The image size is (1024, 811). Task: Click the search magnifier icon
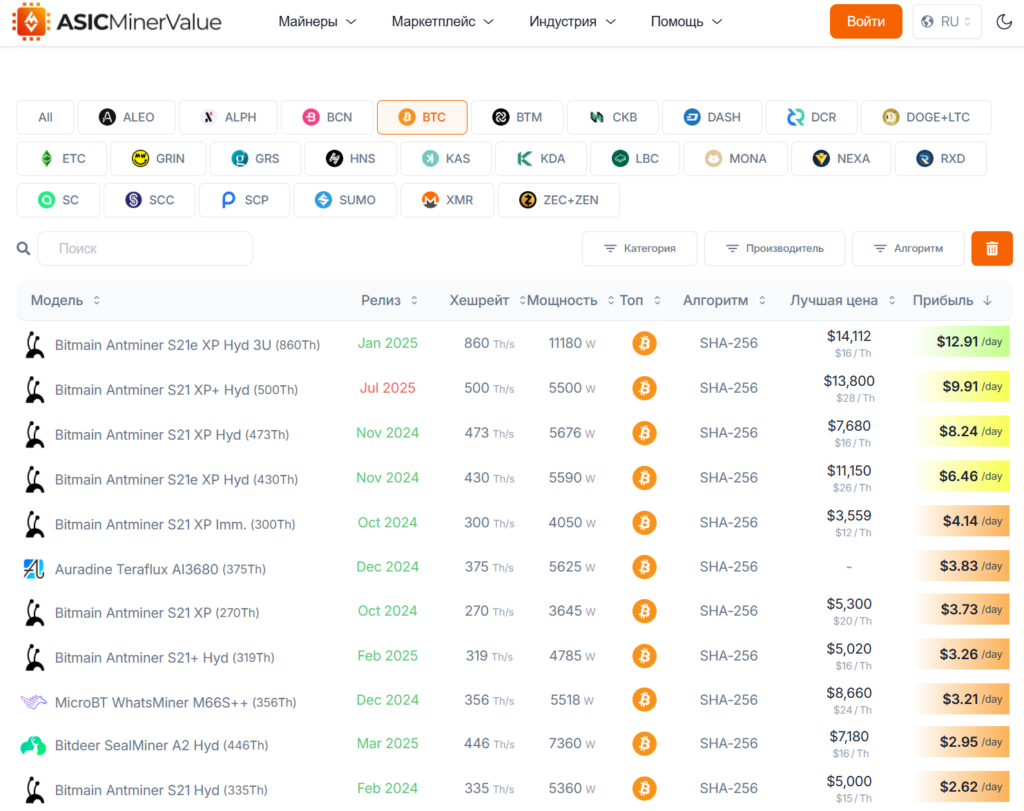pyautogui.click(x=23, y=248)
